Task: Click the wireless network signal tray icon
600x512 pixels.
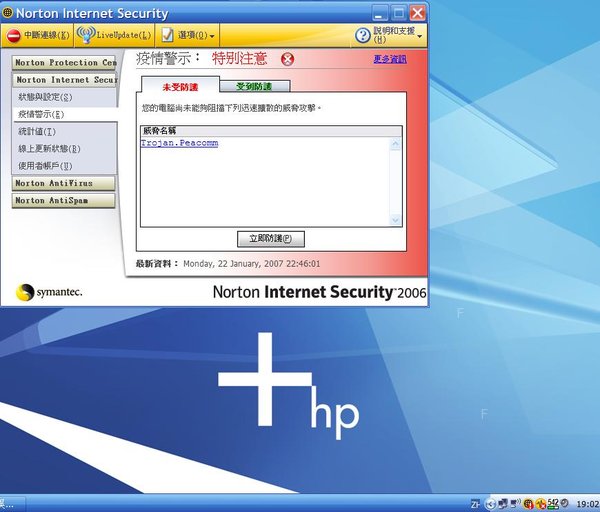Action: point(515,503)
